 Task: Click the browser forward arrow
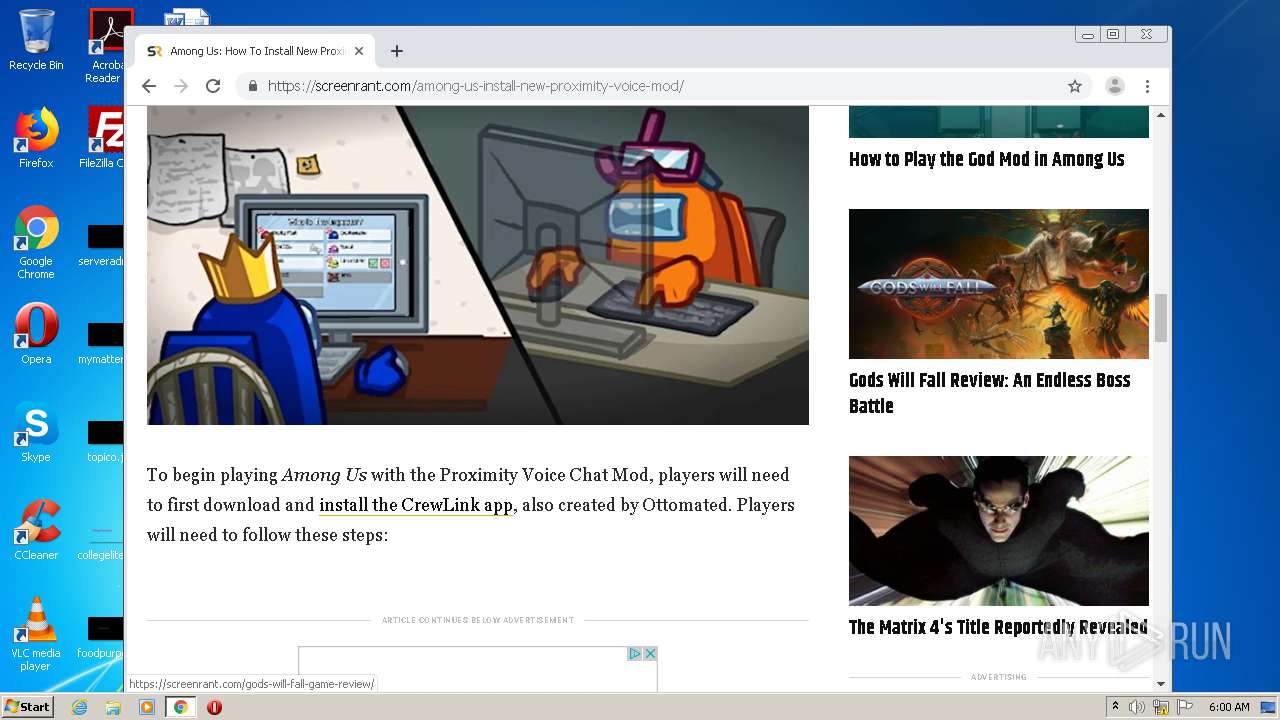point(181,86)
